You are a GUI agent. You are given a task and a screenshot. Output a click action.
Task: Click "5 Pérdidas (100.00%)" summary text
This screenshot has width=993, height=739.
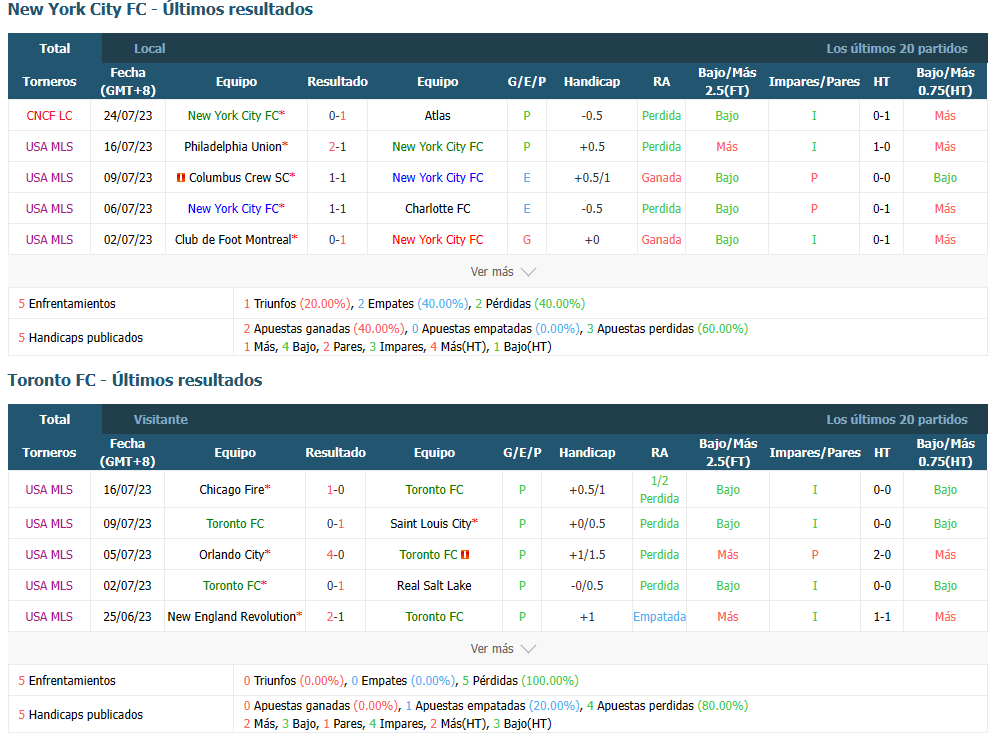[520, 681]
